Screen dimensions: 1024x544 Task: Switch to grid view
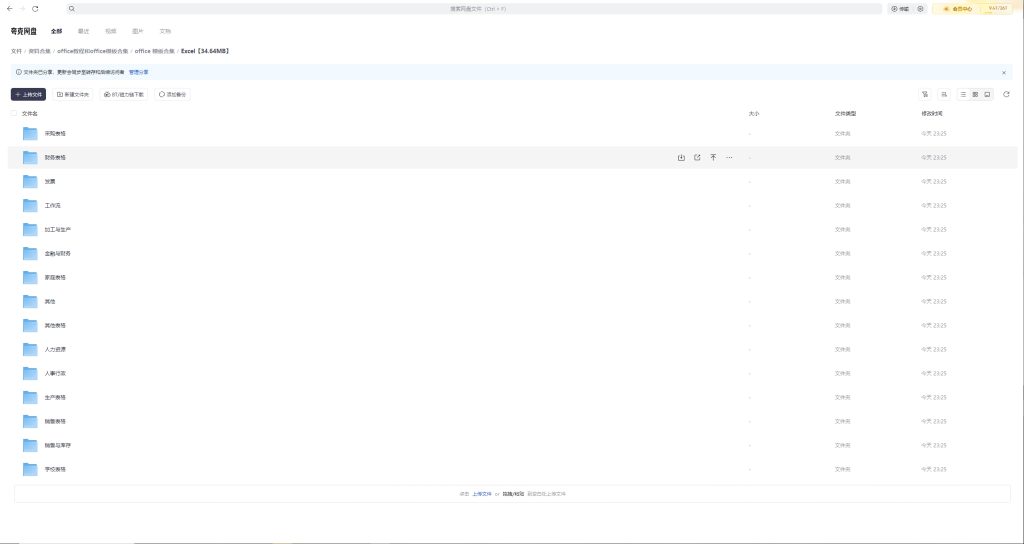click(975, 95)
